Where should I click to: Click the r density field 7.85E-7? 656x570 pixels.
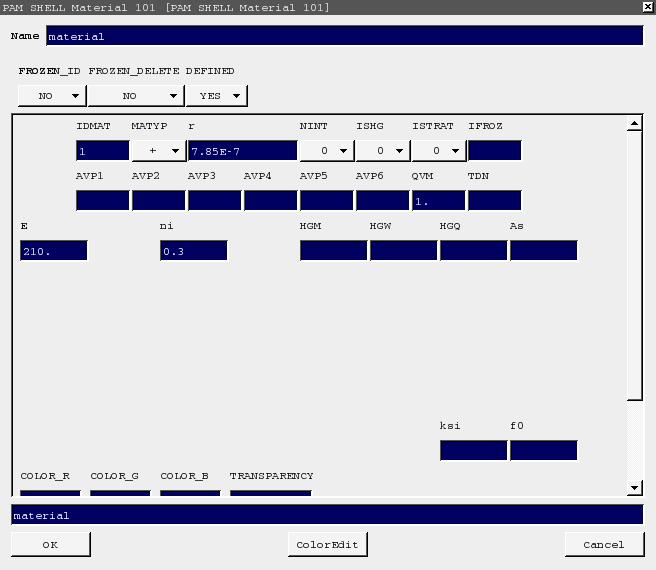[x=243, y=151]
